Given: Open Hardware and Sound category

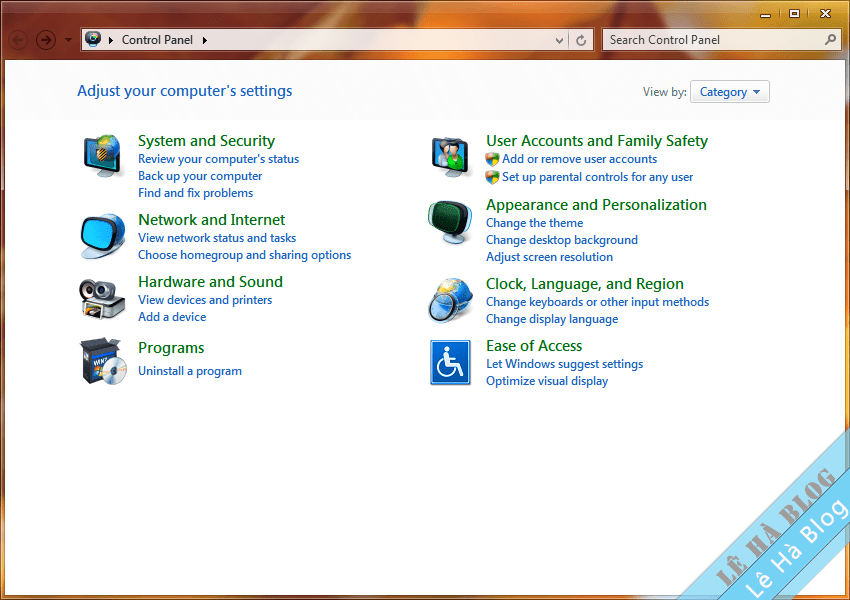Looking at the screenshot, I should coord(210,282).
